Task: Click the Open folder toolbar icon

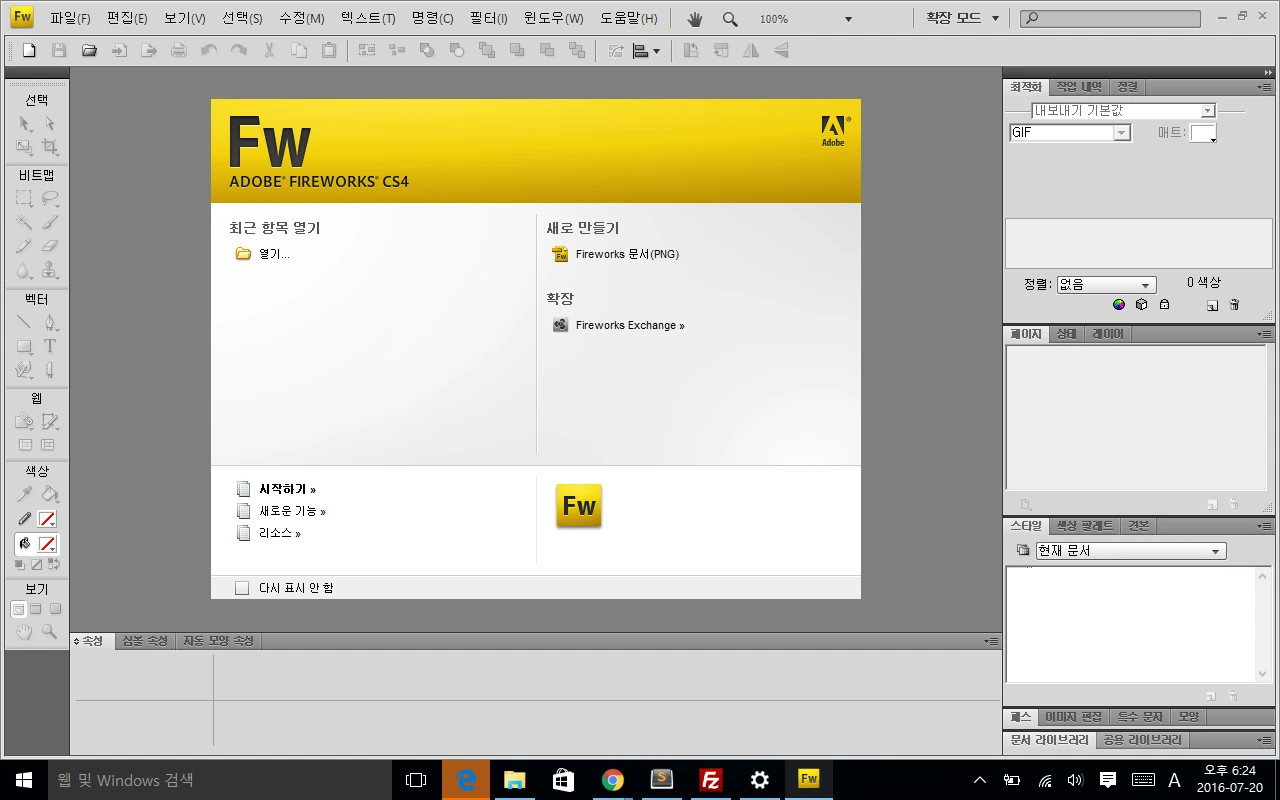Action: [x=89, y=50]
